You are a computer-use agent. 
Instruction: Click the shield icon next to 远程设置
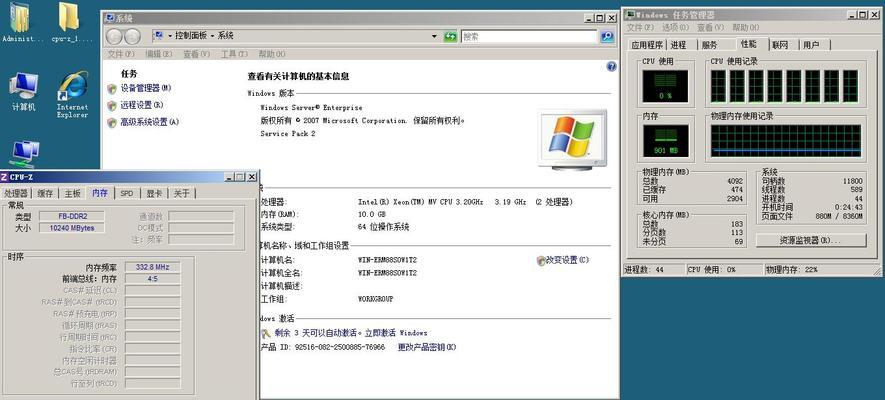pos(112,106)
